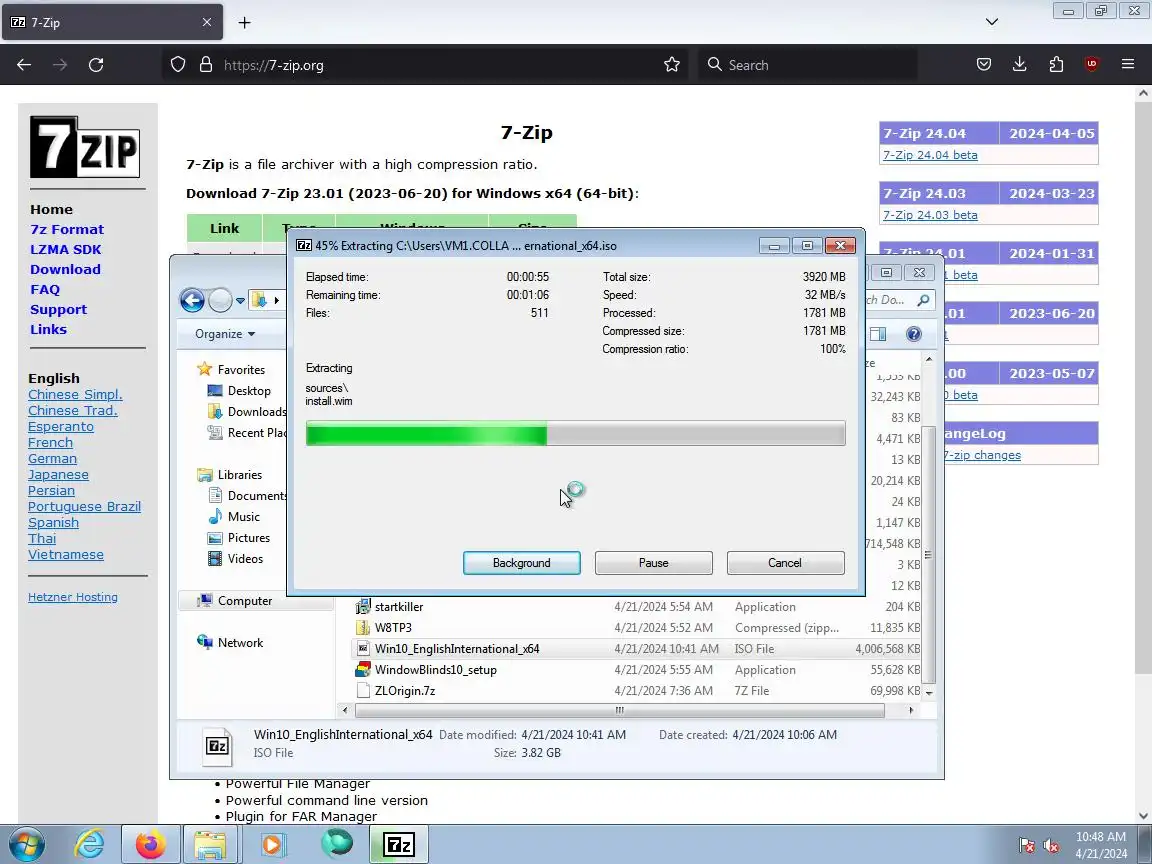The height and width of the screenshot is (864, 1152).
Task: Select the 7-Zip browser tab
Action: 112,23
